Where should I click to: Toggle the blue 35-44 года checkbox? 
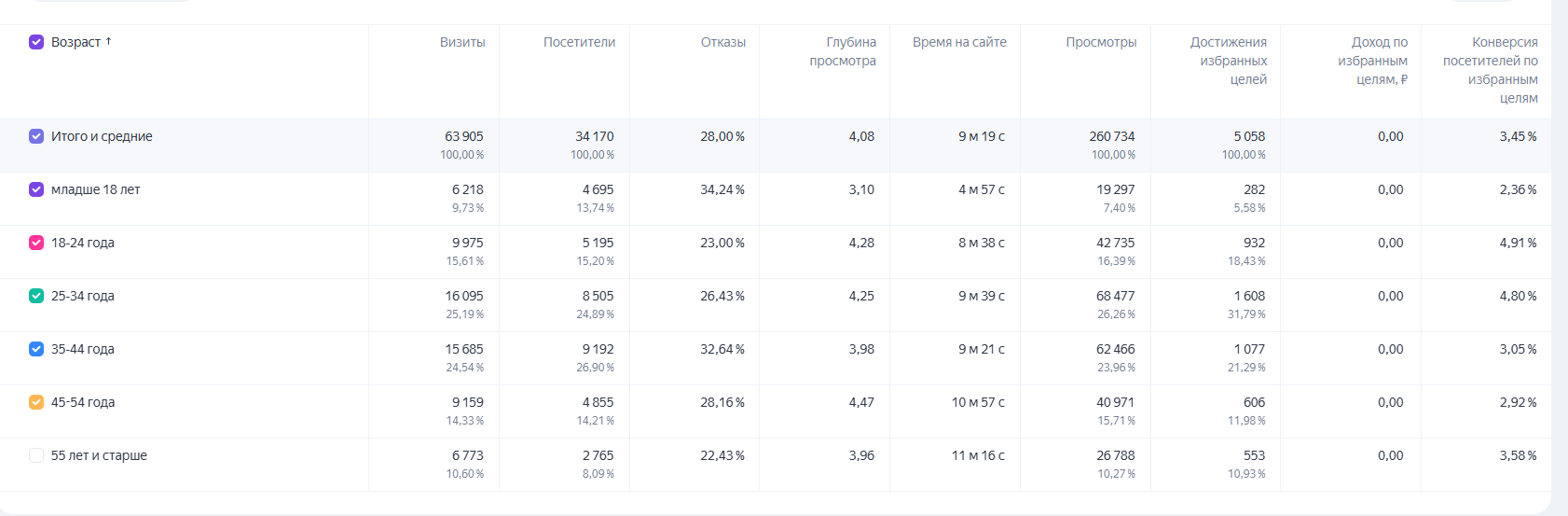tap(36, 349)
